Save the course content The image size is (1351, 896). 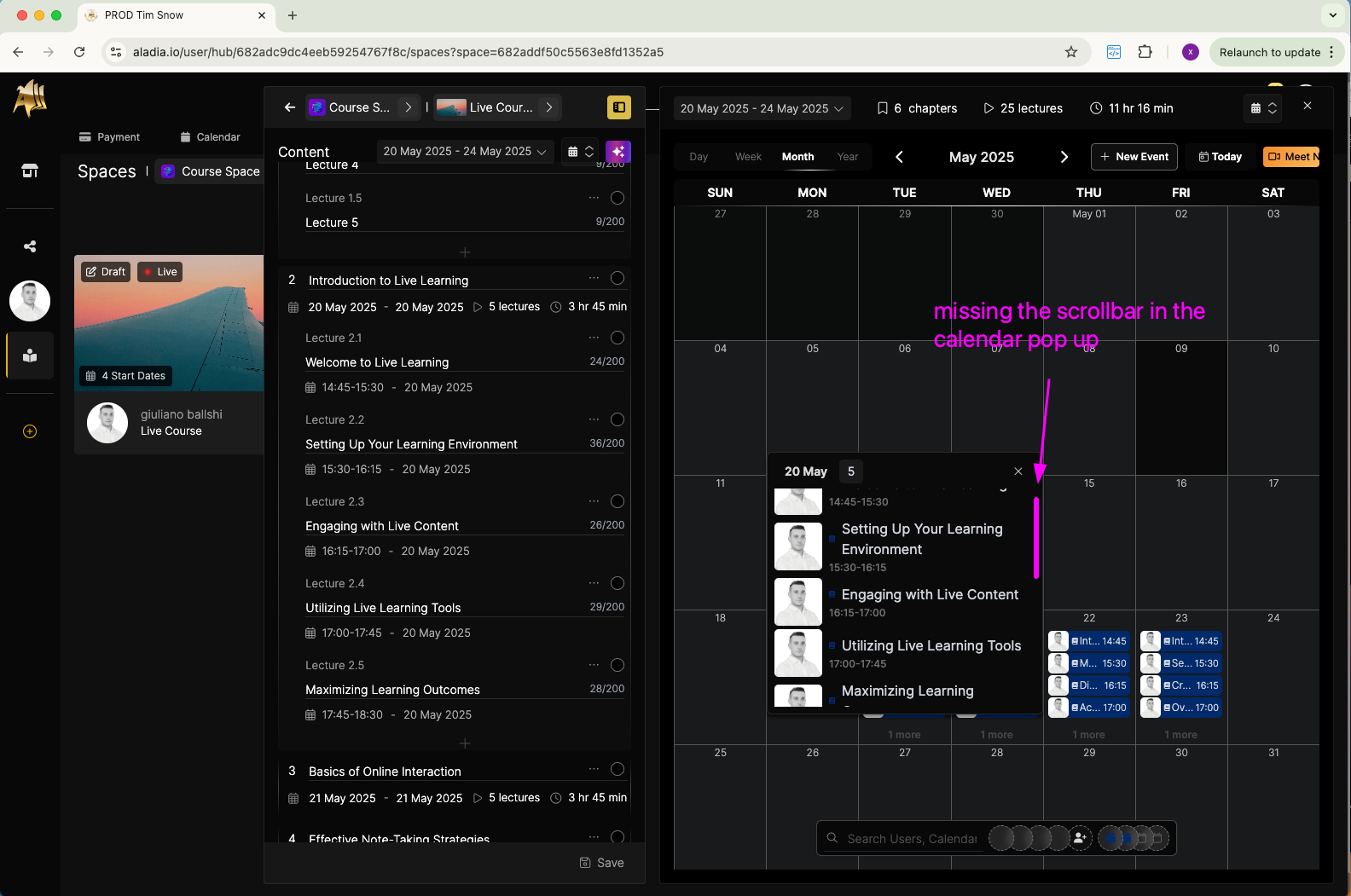click(x=601, y=863)
